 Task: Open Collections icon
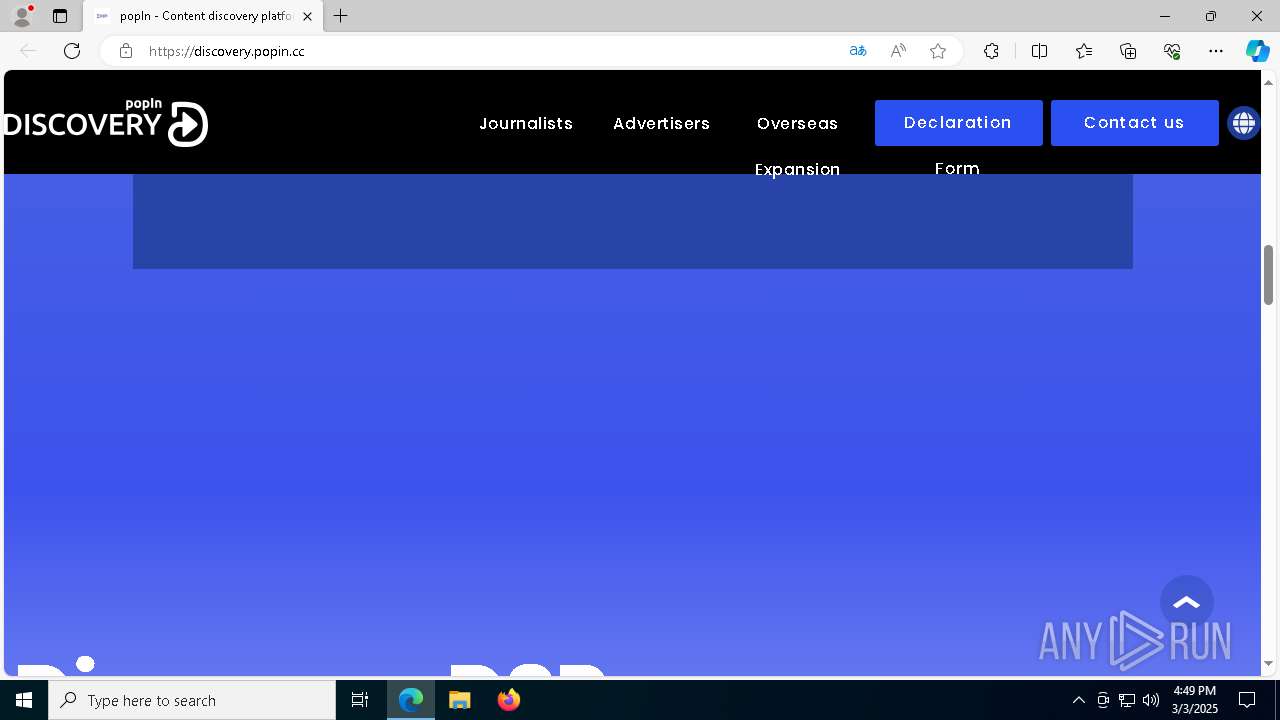pos(1128,51)
